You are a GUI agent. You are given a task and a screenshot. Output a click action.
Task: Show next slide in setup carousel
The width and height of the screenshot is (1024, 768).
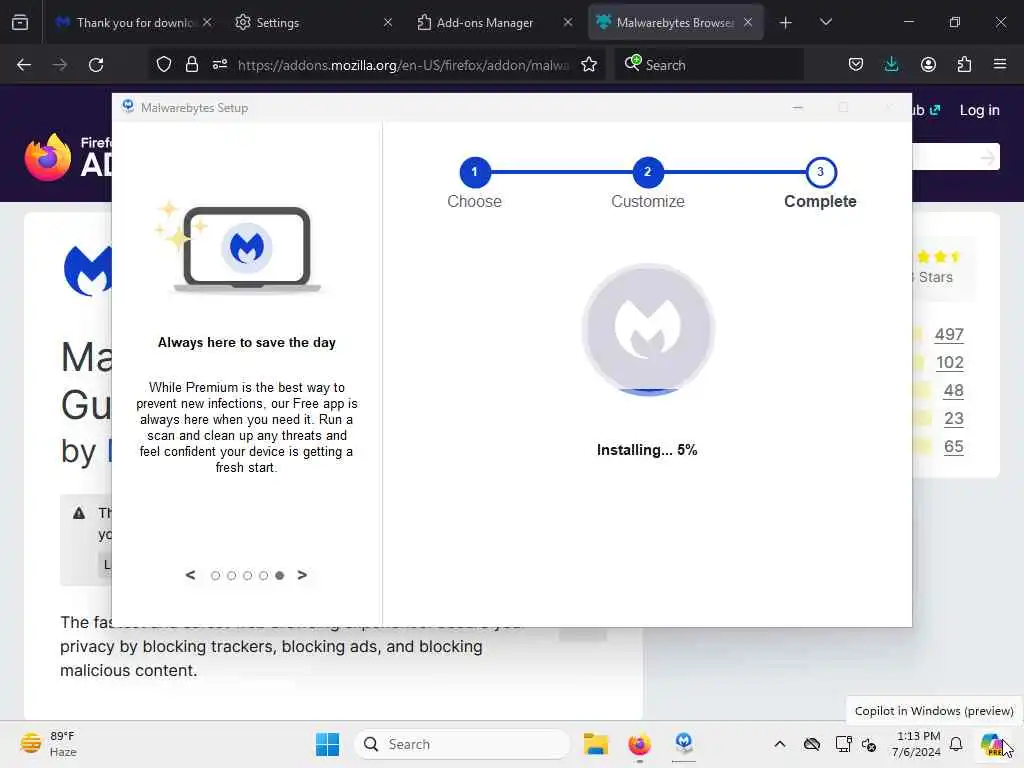(302, 575)
